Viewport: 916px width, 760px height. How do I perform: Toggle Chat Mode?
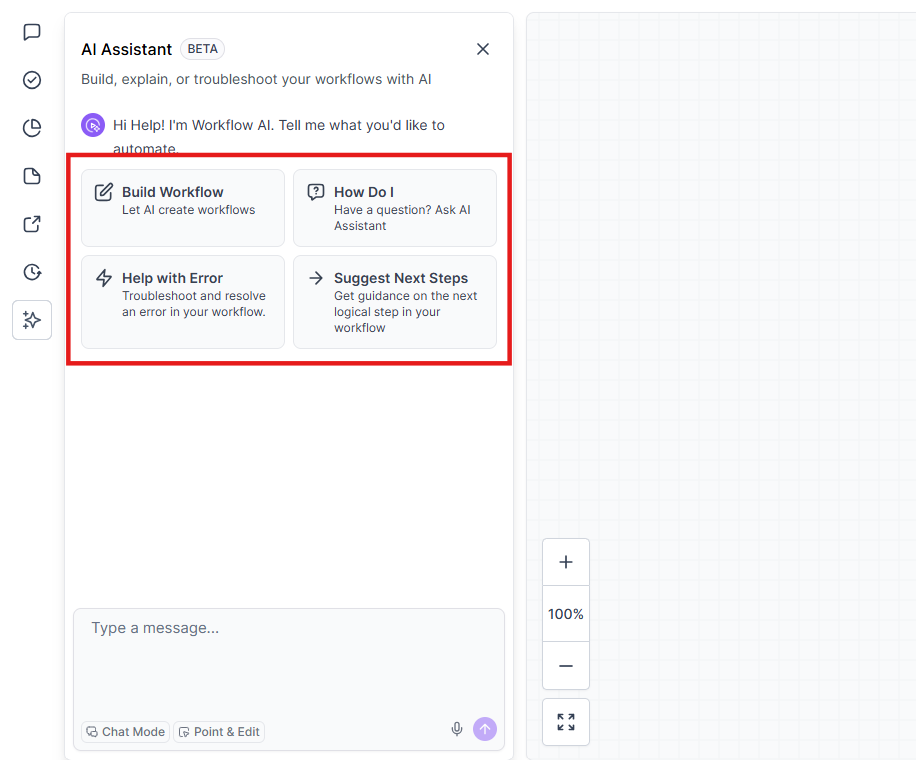[125, 732]
